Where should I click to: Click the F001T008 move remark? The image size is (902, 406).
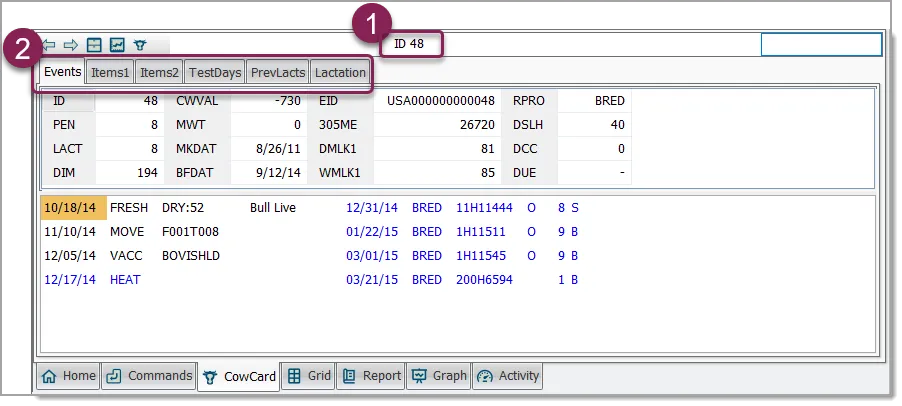click(x=190, y=232)
